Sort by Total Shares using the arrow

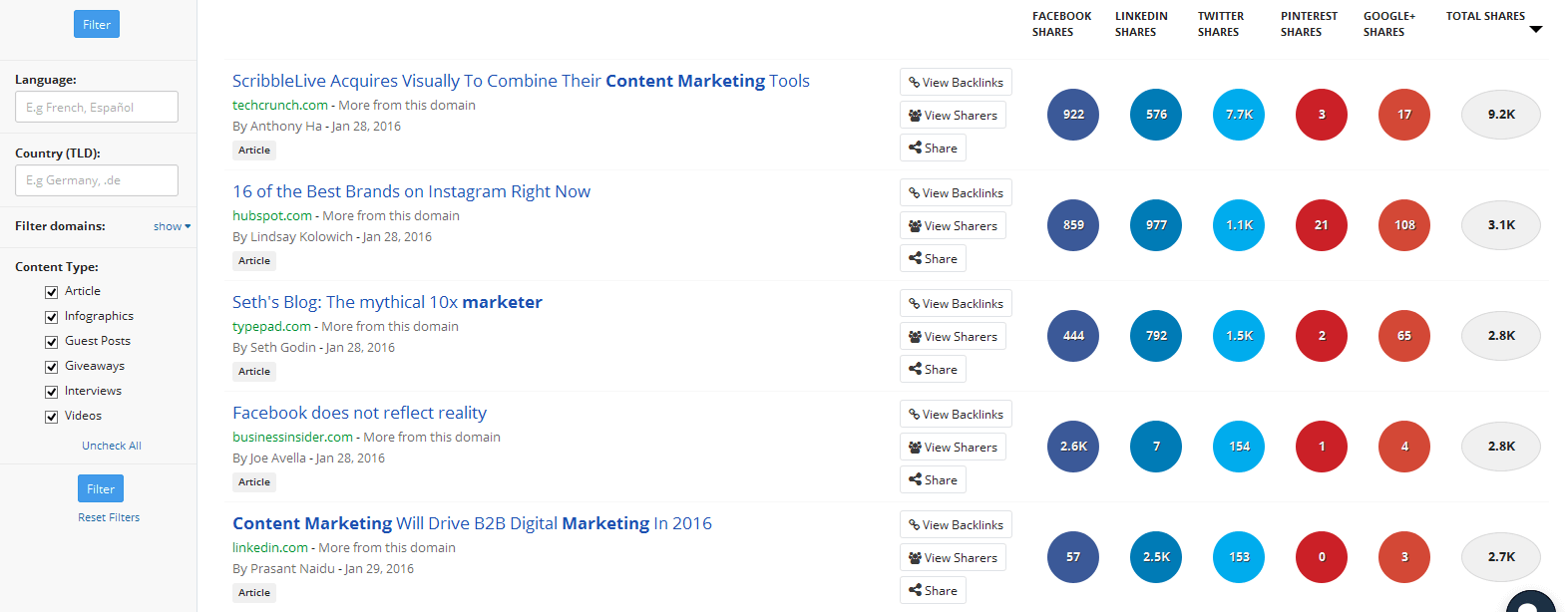pos(1535,30)
